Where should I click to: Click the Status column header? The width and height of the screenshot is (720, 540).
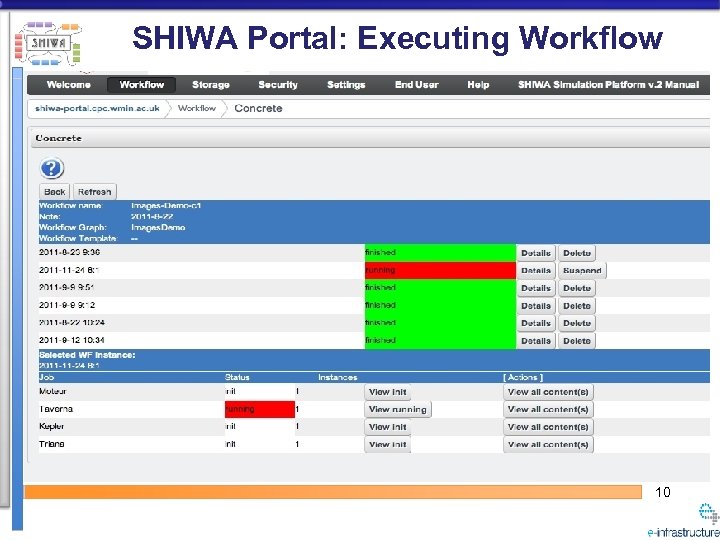(x=237, y=377)
